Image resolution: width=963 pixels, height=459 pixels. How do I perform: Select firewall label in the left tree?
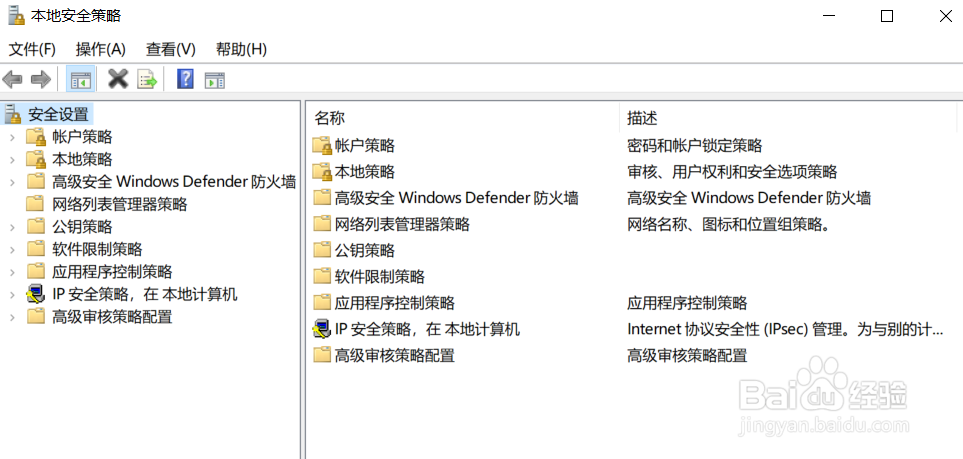(174, 182)
